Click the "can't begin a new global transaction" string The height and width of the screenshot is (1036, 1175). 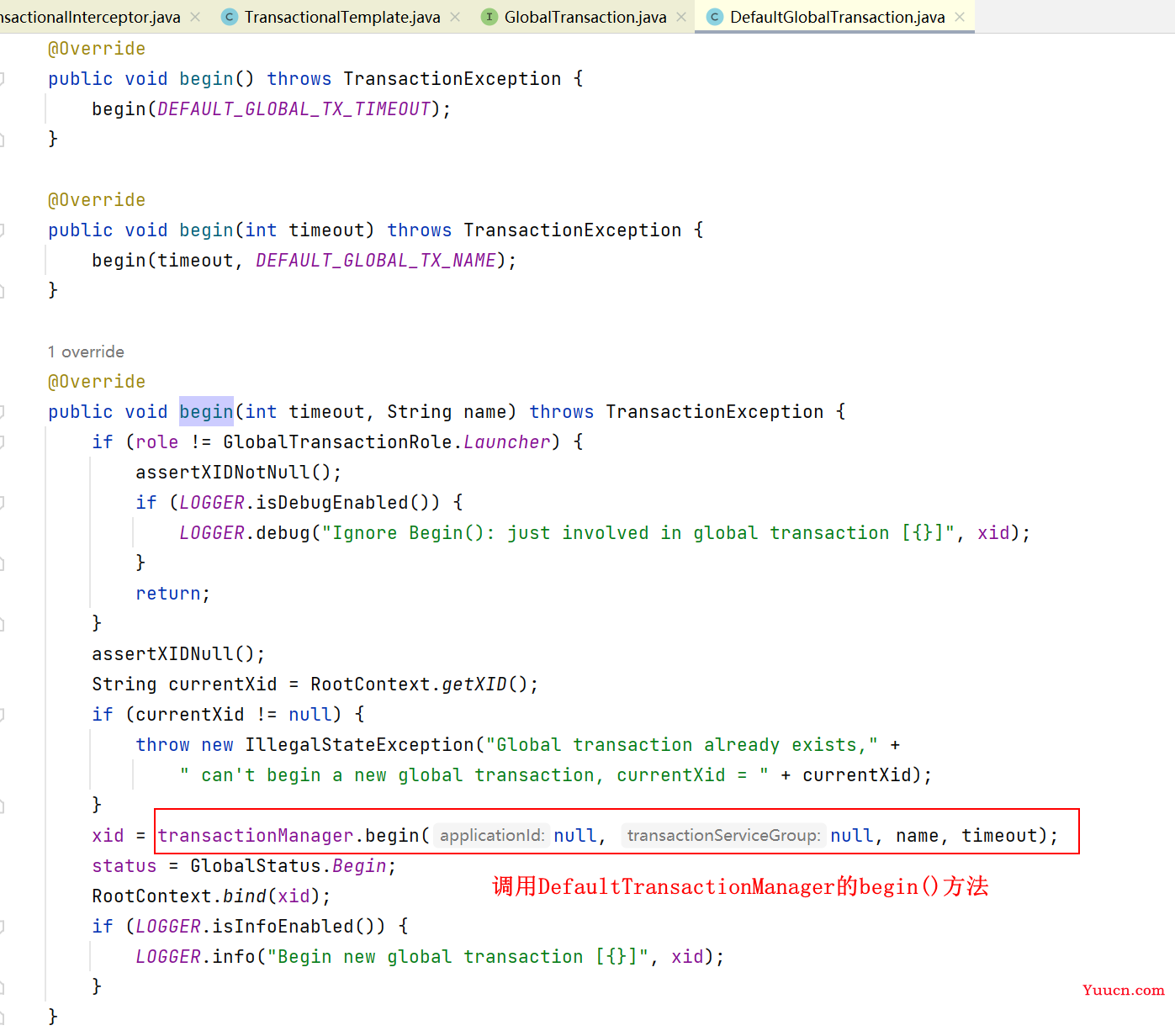click(474, 775)
